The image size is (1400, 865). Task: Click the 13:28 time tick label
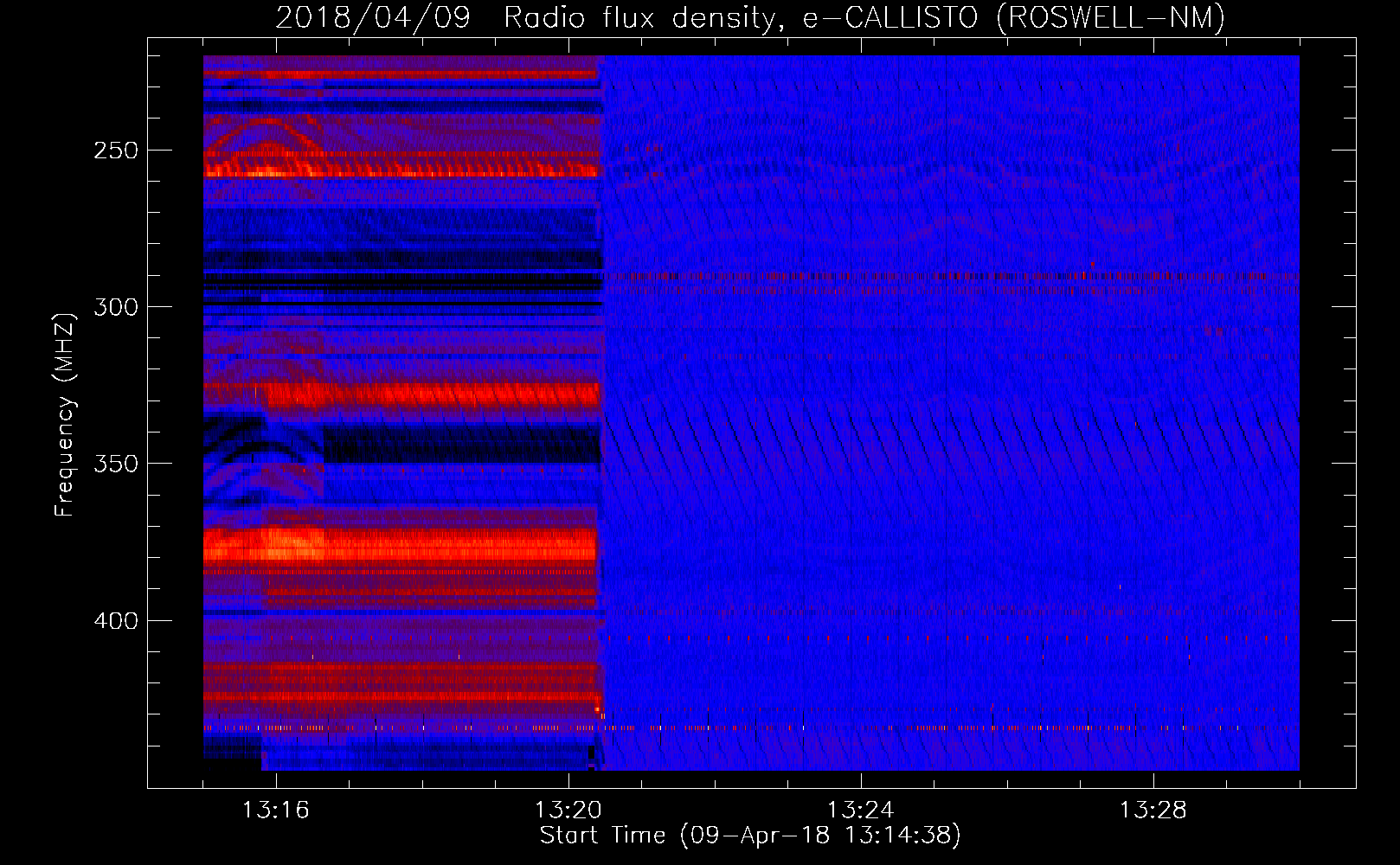tap(1153, 811)
